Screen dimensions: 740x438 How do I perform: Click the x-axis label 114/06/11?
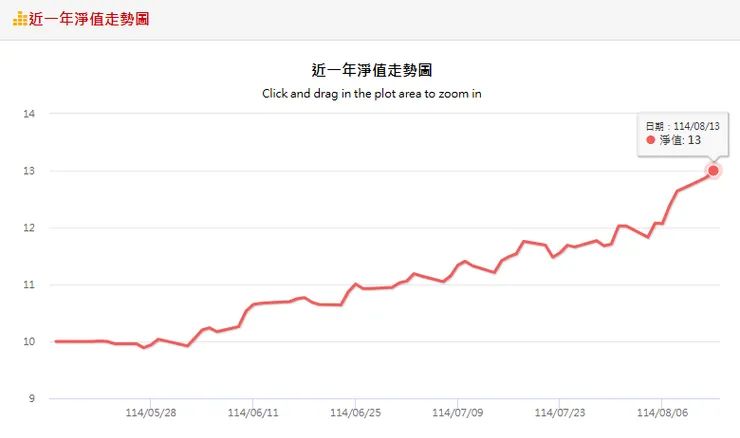[253, 413]
